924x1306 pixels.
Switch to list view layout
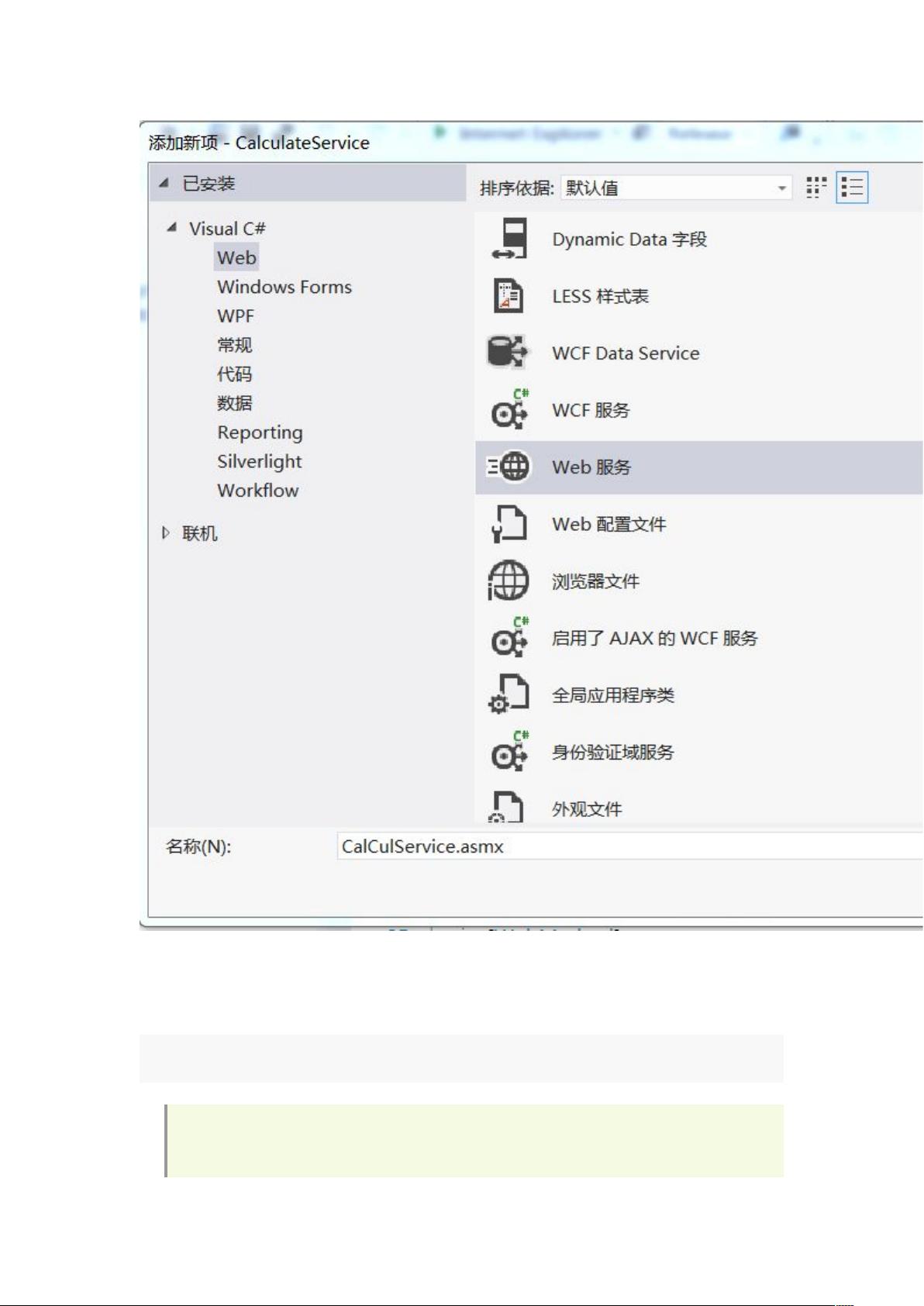click(852, 188)
